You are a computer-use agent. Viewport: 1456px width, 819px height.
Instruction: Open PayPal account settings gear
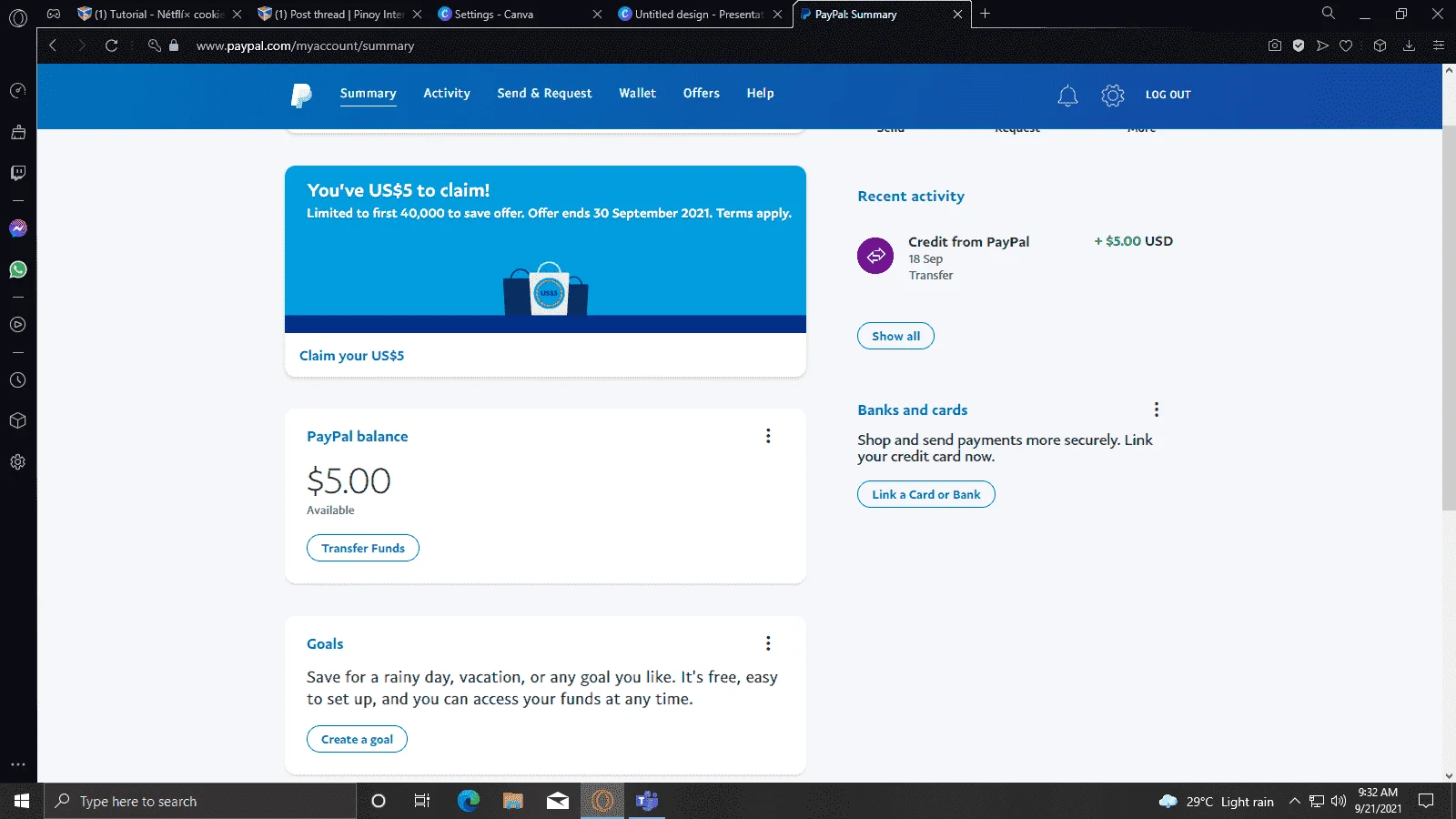point(1113,95)
